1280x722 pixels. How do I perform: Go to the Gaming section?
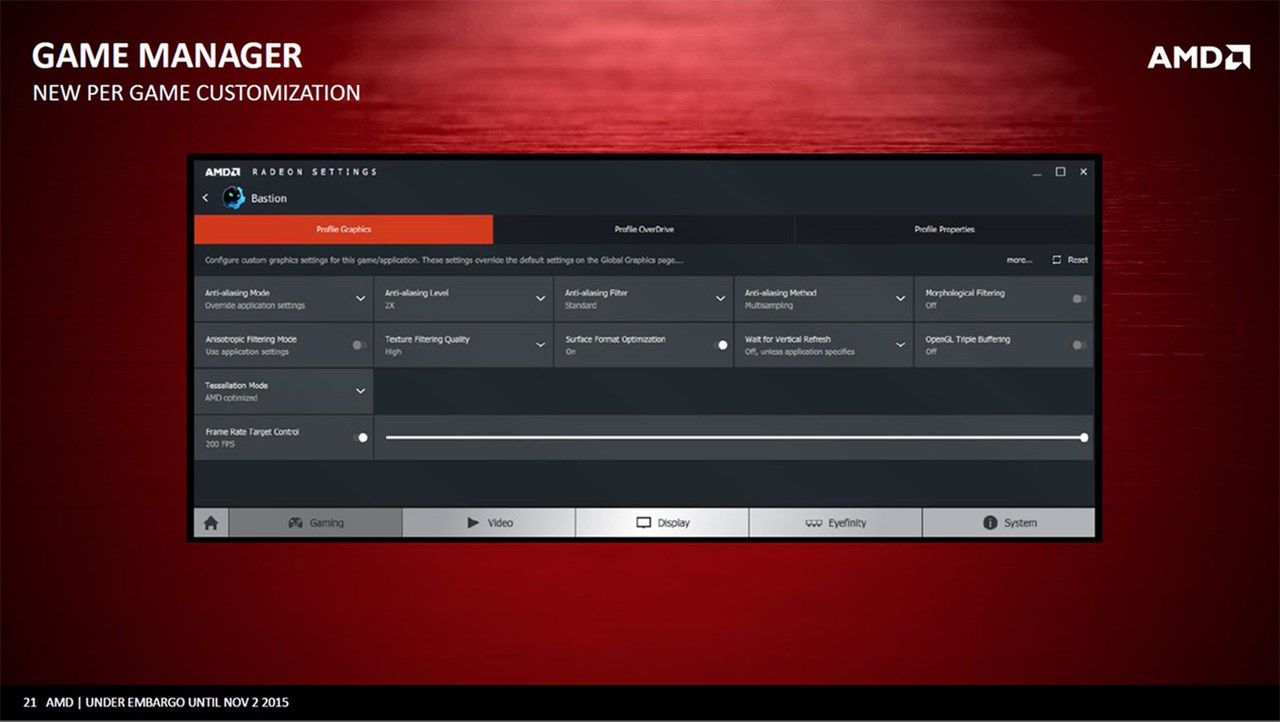point(315,522)
